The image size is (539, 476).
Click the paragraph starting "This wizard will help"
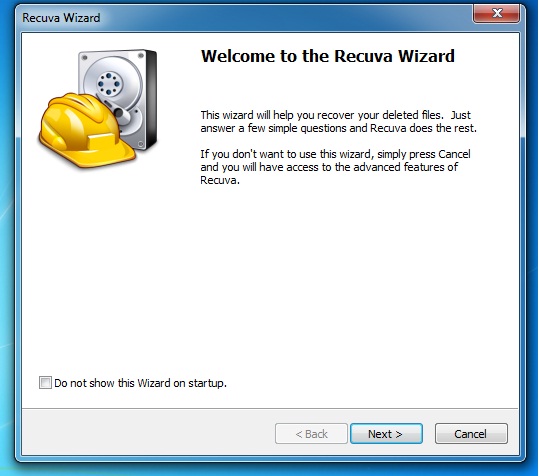[339, 121]
